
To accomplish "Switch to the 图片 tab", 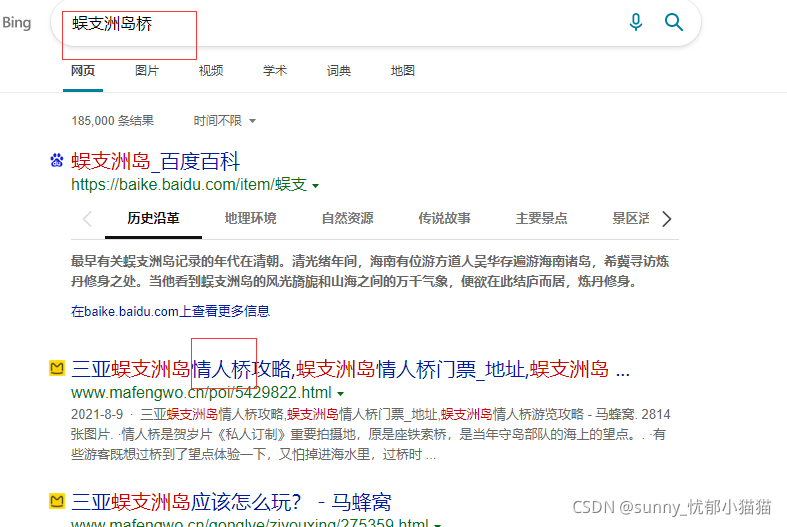I will [147, 71].
